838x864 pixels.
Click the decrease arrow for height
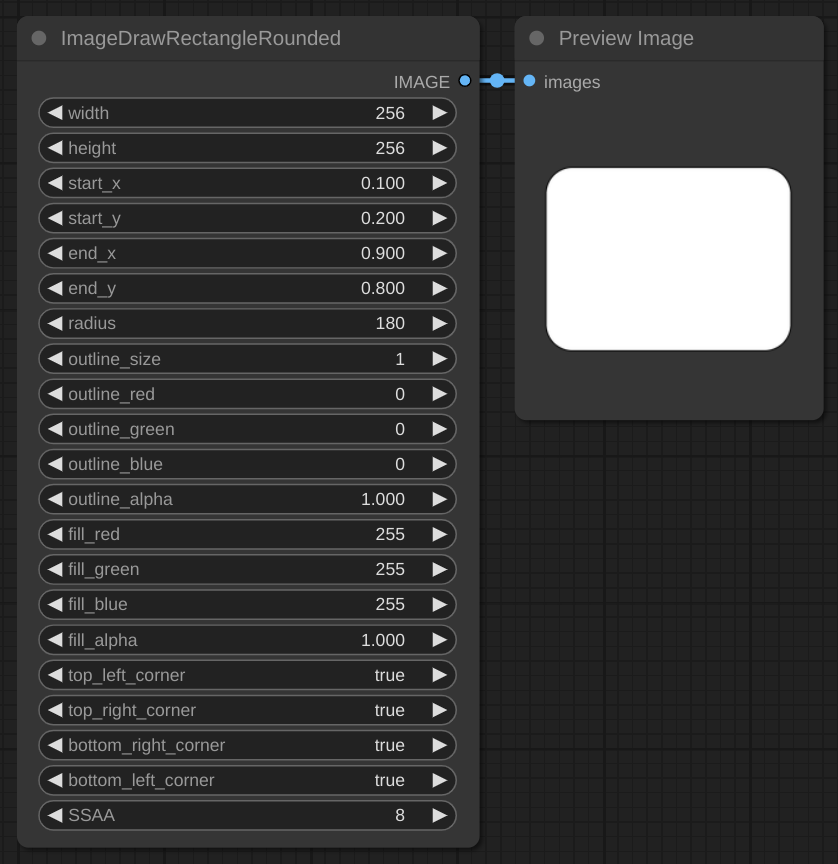[55, 148]
